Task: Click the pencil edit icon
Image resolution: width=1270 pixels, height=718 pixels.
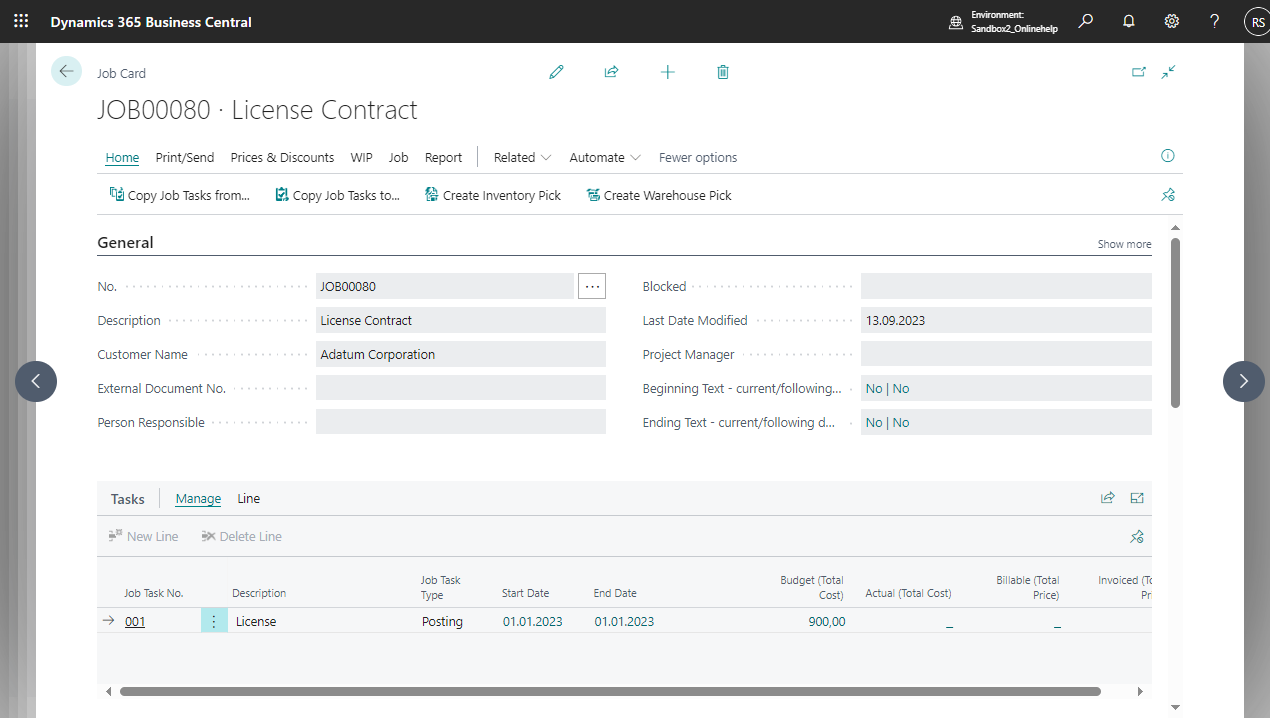Action: [x=556, y=72]
